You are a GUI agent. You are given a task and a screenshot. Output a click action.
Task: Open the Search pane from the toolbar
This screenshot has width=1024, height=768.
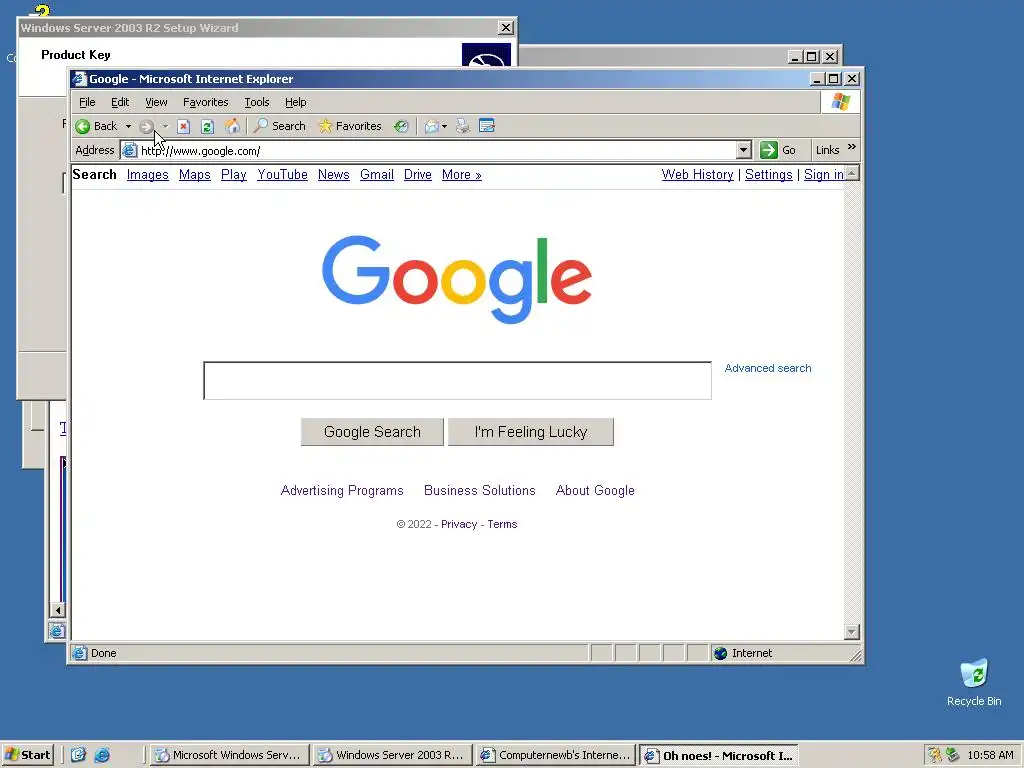click(x=280, y=126)
